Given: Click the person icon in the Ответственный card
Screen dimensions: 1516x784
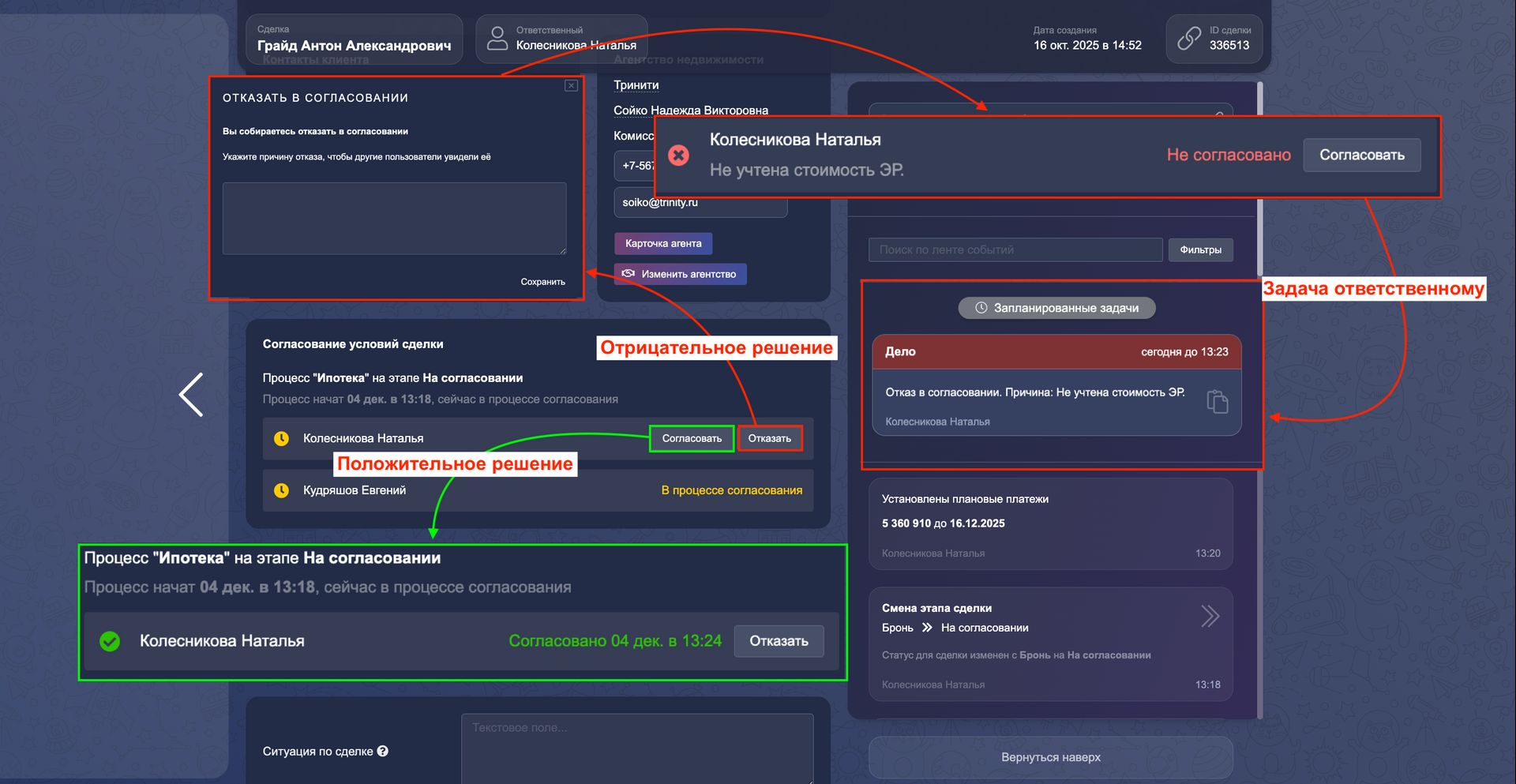Looking at the screenshot, I should click(497, 38).
